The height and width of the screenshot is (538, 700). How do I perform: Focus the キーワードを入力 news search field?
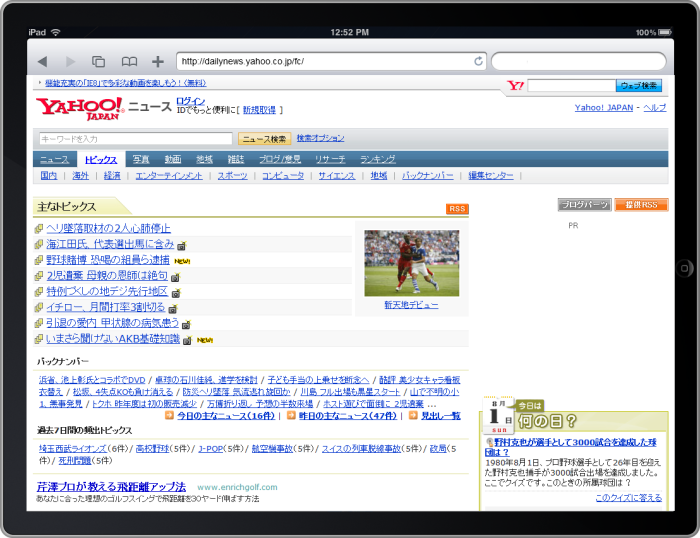click(x=136, y=139)
